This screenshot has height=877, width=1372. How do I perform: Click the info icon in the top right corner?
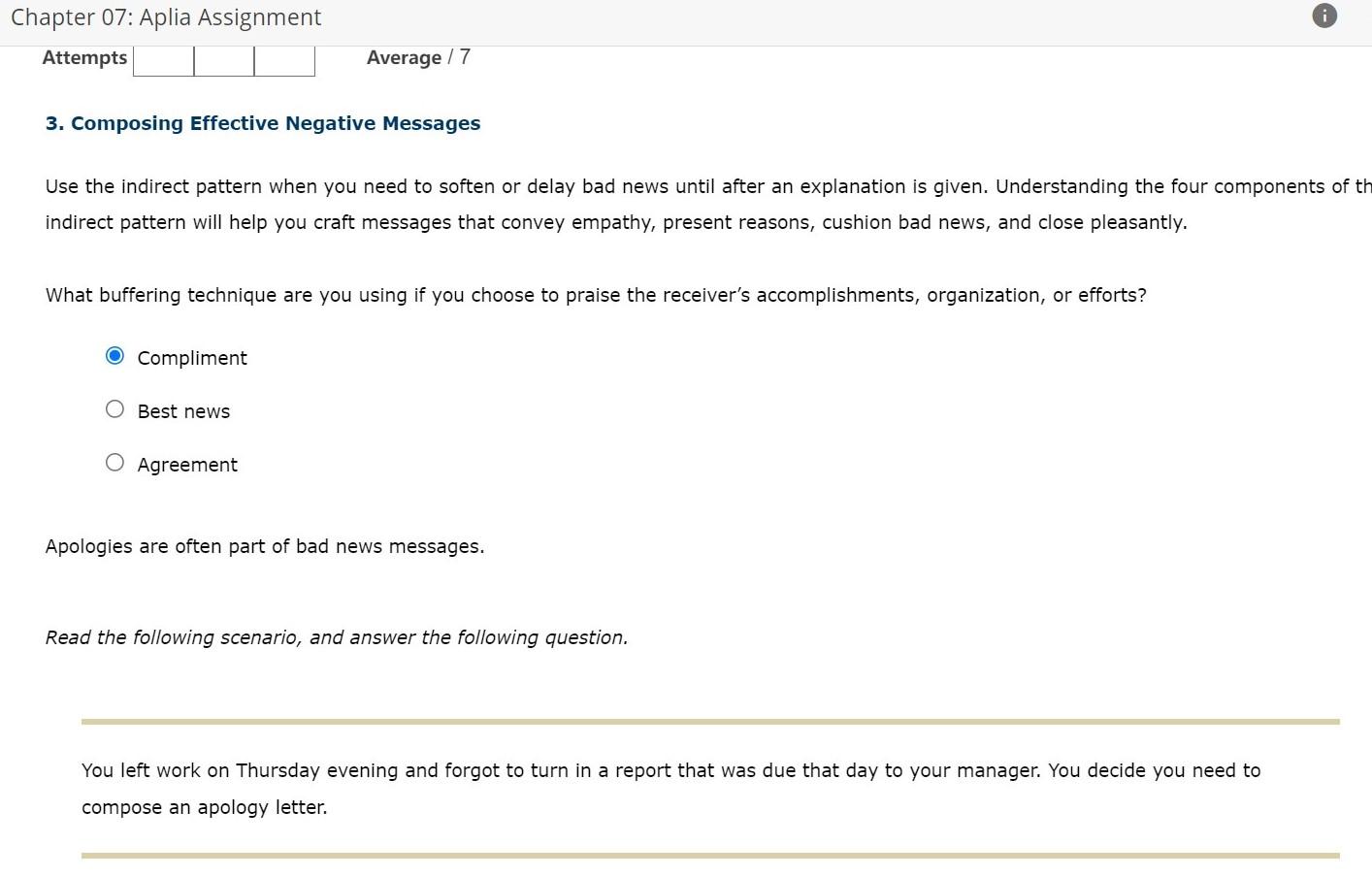coord(1323,16)
